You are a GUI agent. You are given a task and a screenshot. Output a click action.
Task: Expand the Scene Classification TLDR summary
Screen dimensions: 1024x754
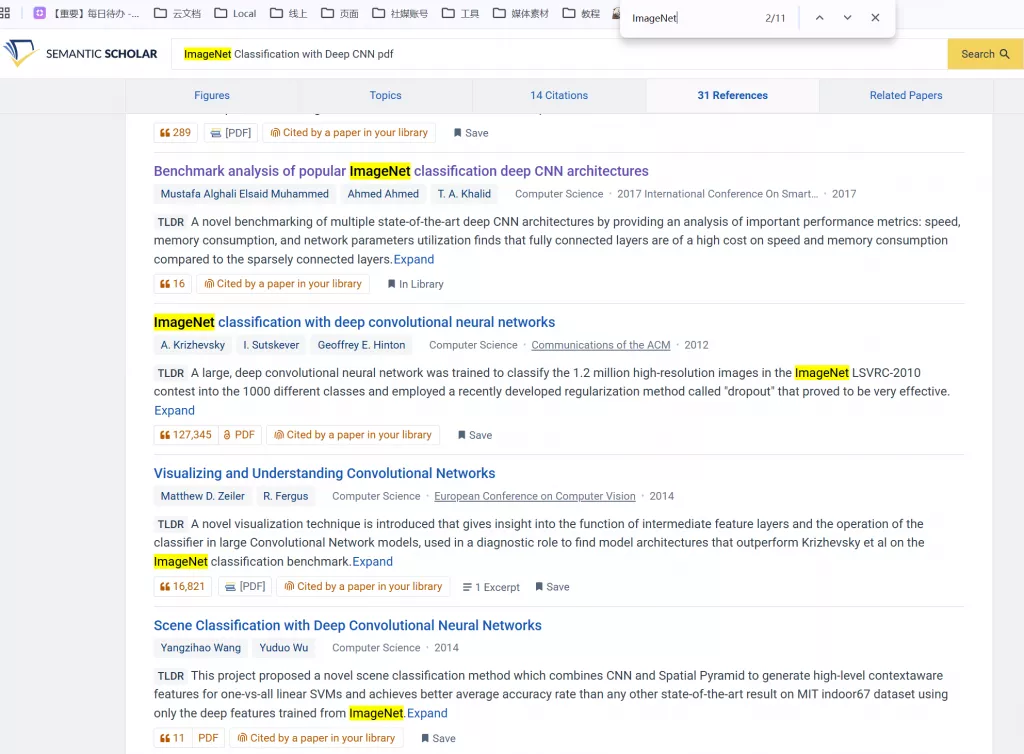click(x=427, y=713)
